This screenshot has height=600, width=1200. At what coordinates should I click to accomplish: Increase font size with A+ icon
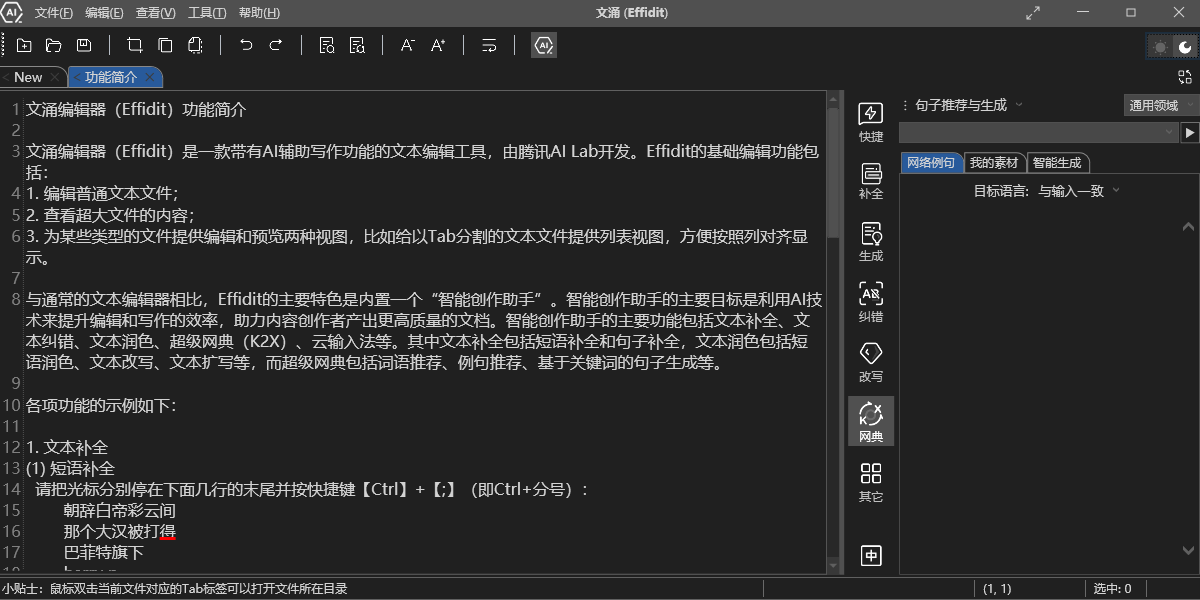pos(437,45)
